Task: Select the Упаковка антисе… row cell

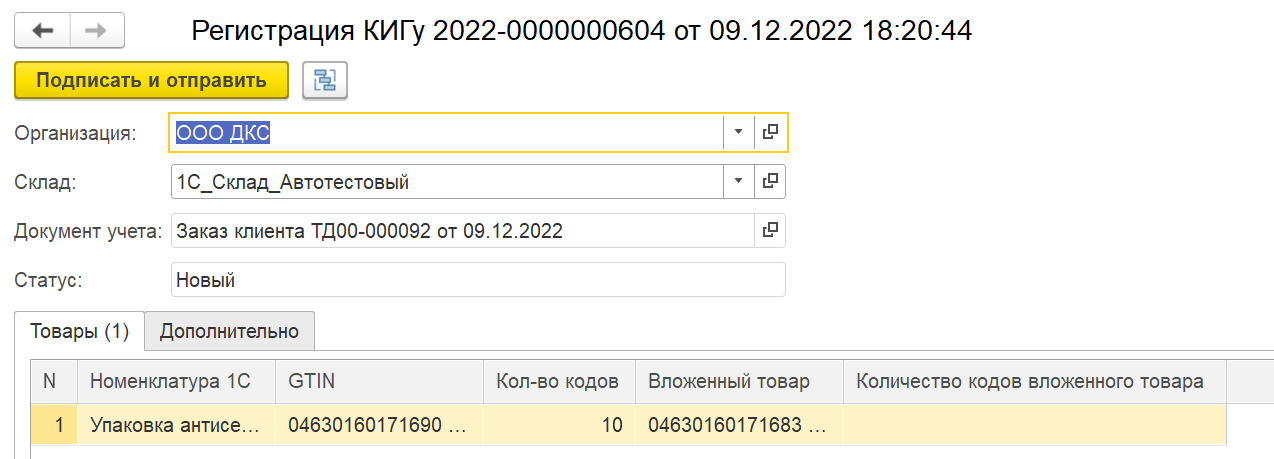Action: [175, 425]
